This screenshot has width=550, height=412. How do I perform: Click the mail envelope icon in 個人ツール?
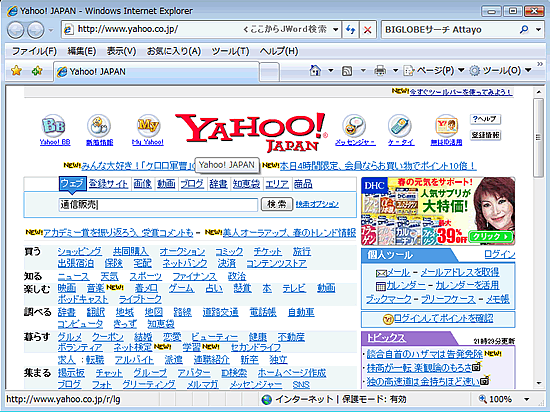coord(381,273)
